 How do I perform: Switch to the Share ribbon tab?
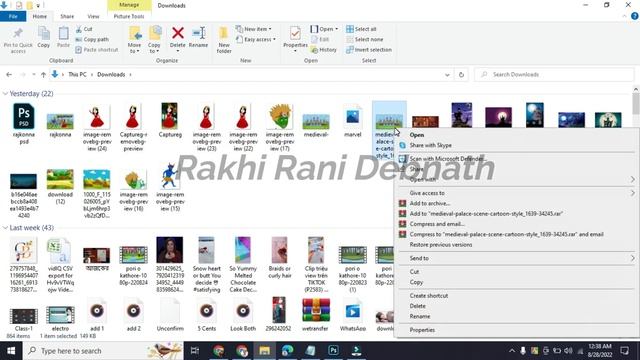[67, 16]
